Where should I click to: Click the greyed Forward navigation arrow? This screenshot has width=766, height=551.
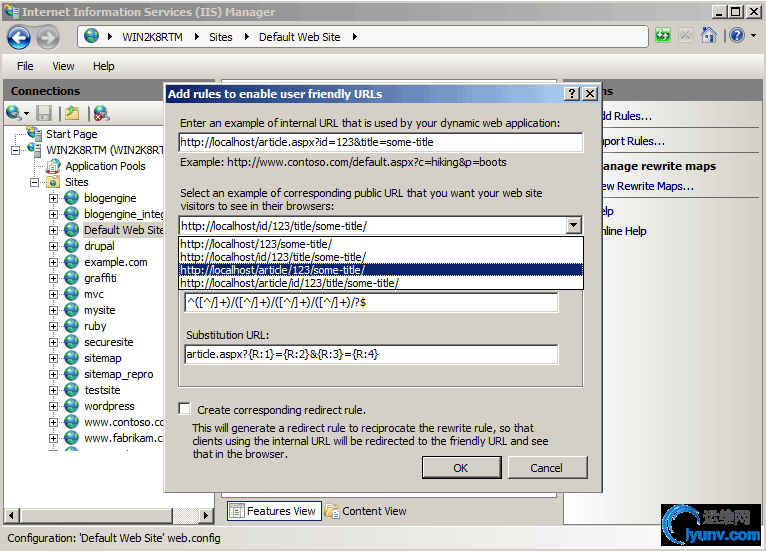[48, 37]
